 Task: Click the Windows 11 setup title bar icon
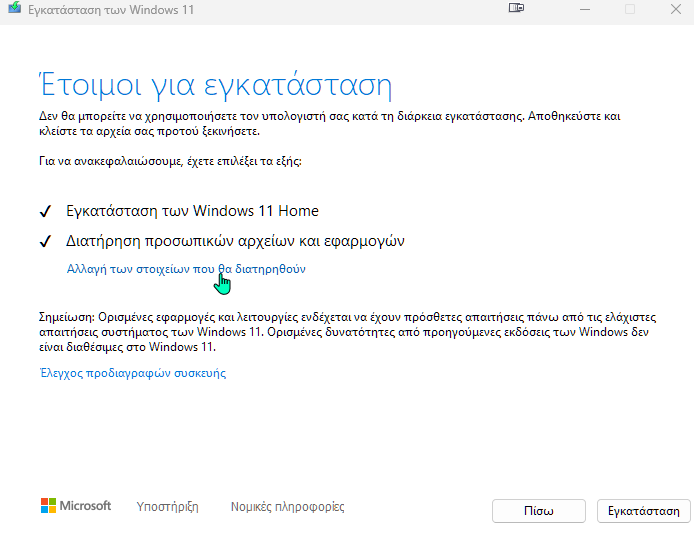point(15,8)
